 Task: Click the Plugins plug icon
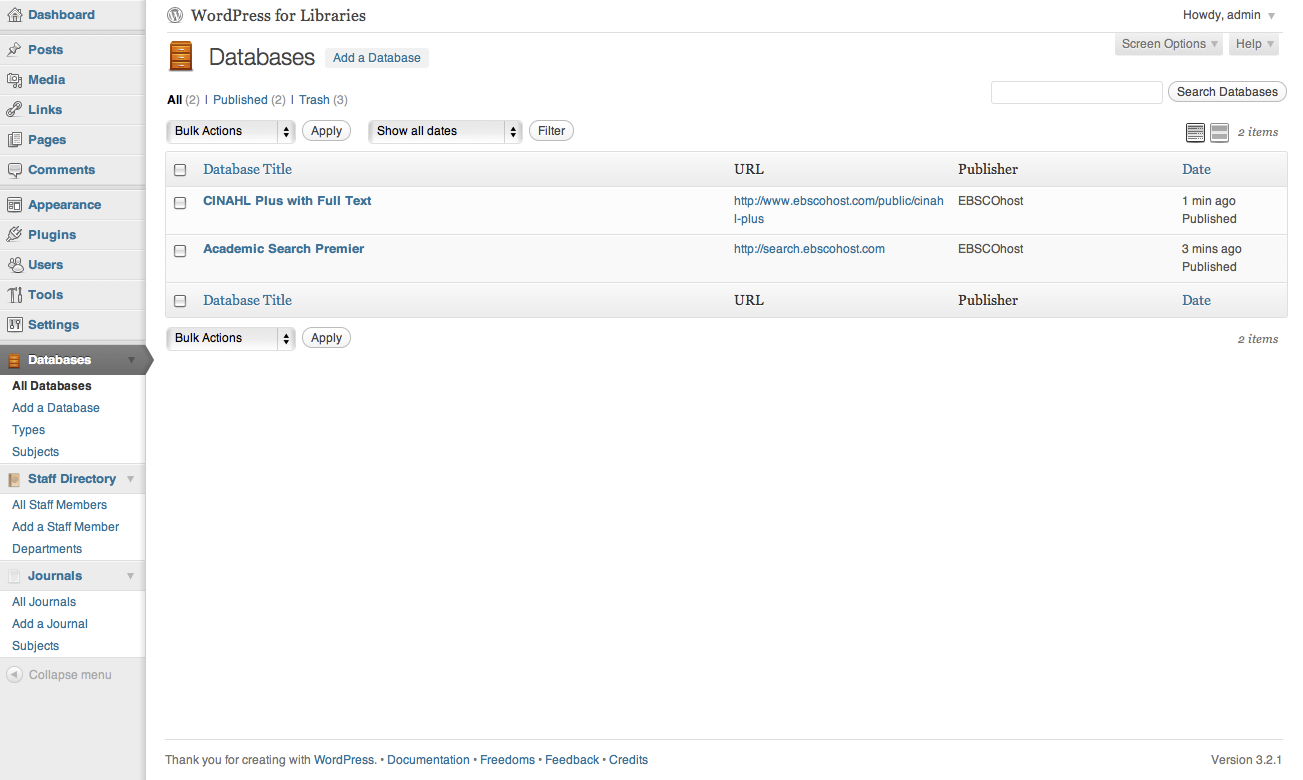14,235
